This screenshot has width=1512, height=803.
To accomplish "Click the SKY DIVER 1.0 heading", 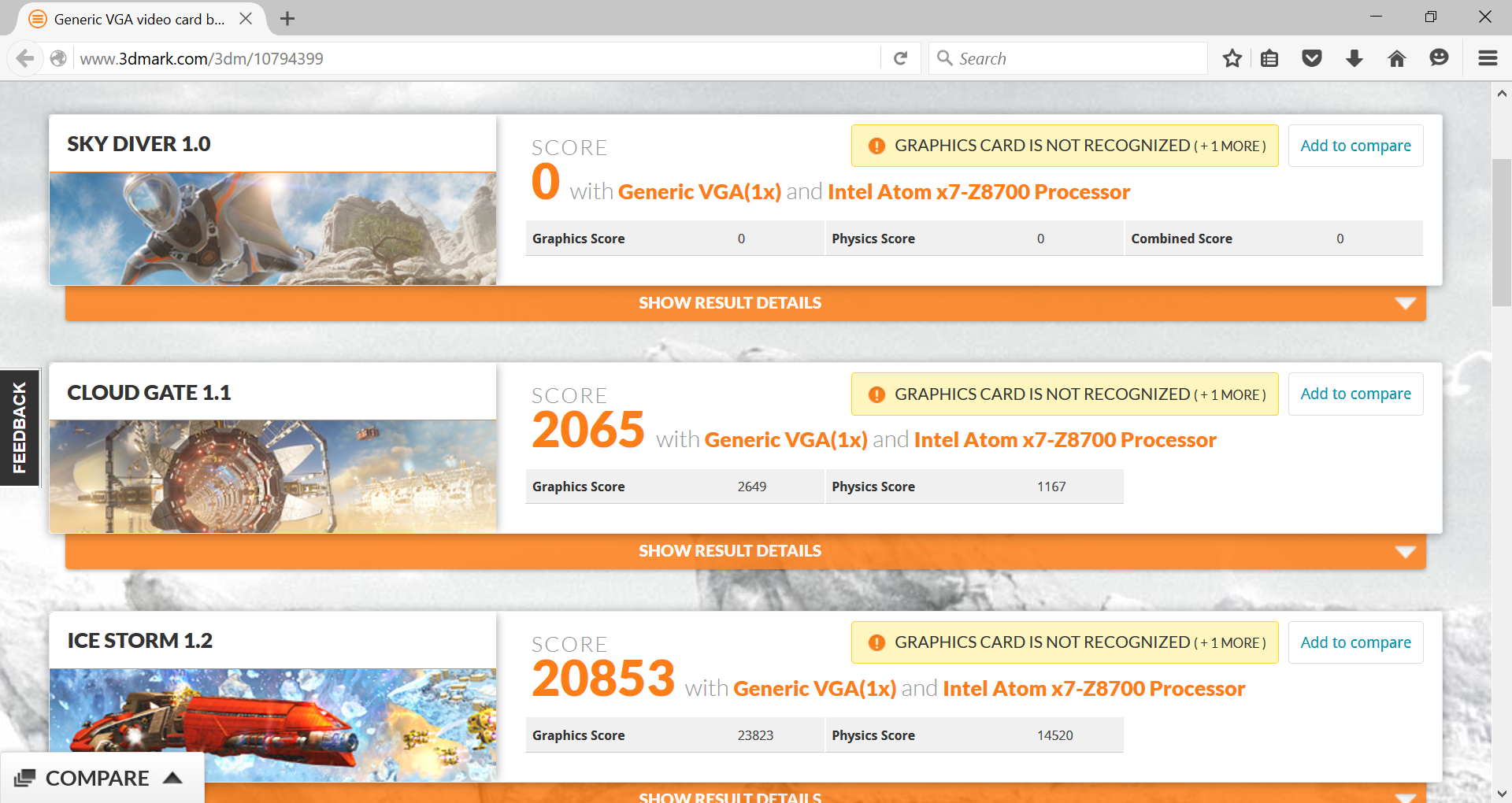I will (139, 144).
